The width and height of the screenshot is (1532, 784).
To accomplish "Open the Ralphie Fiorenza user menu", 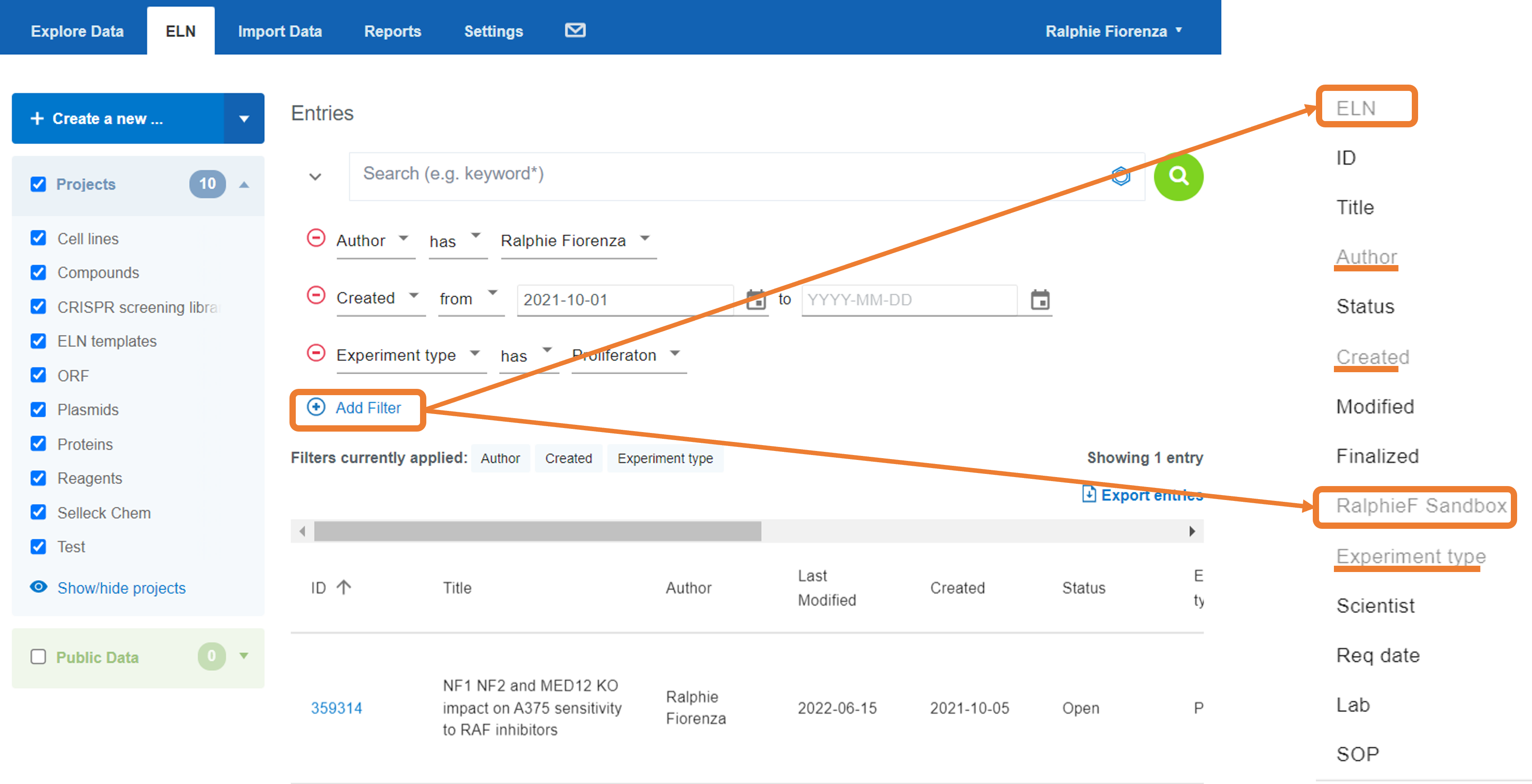I will [1114, 31].
